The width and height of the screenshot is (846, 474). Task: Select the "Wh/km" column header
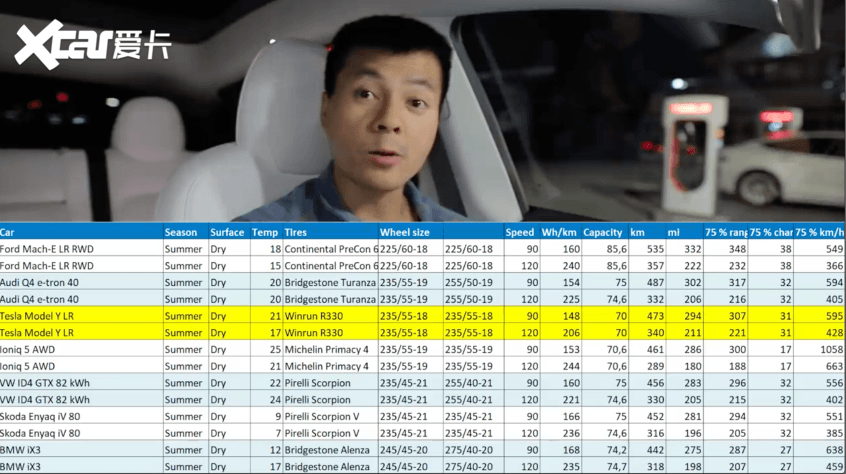pos(559,232)
